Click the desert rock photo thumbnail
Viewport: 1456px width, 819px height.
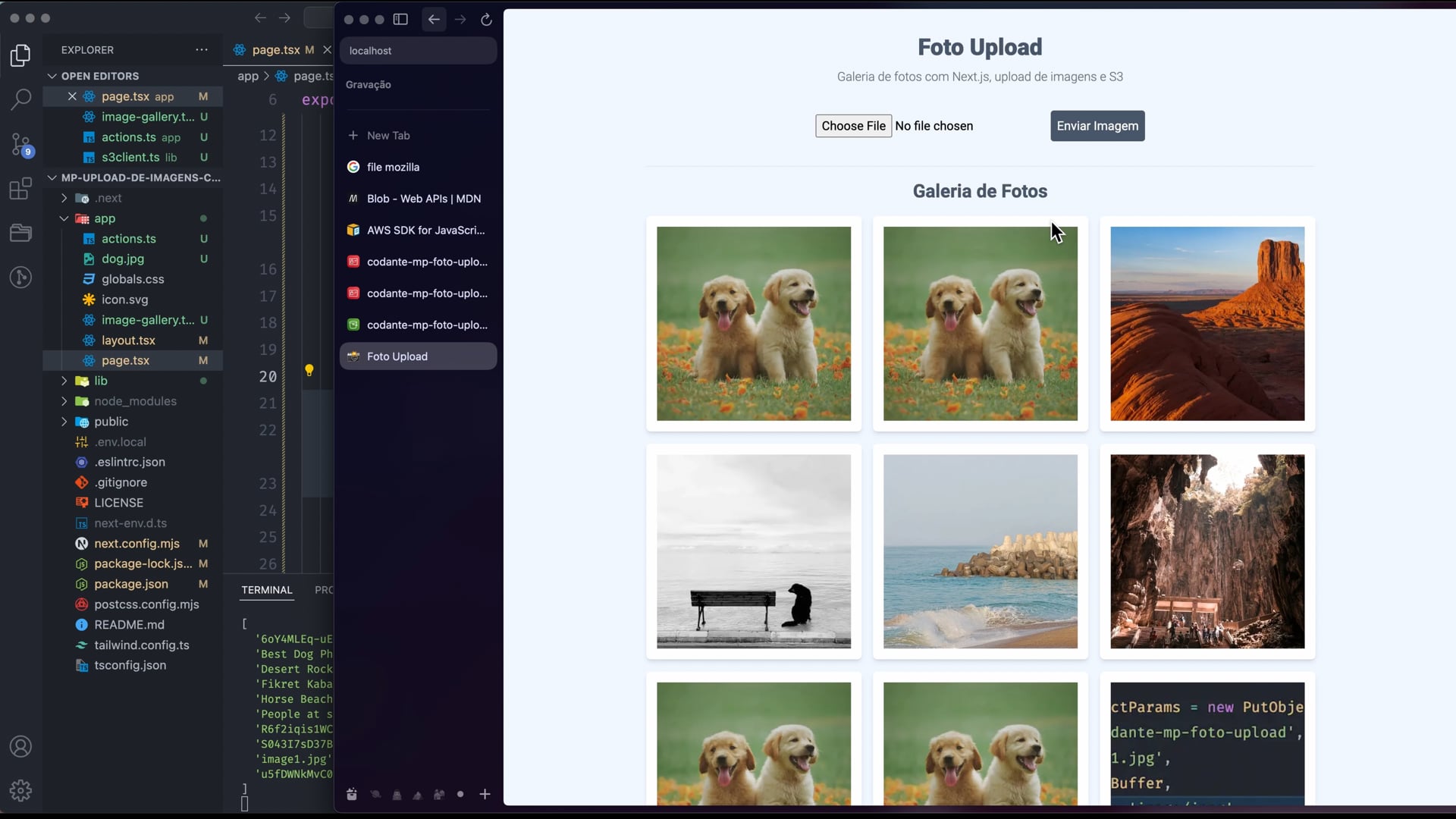pos(1207,324)
